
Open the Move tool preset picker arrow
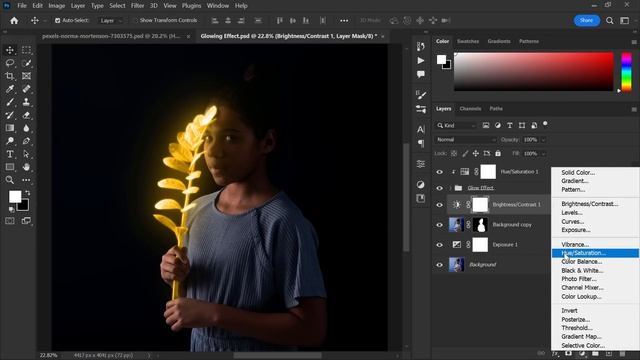point(45,20)
